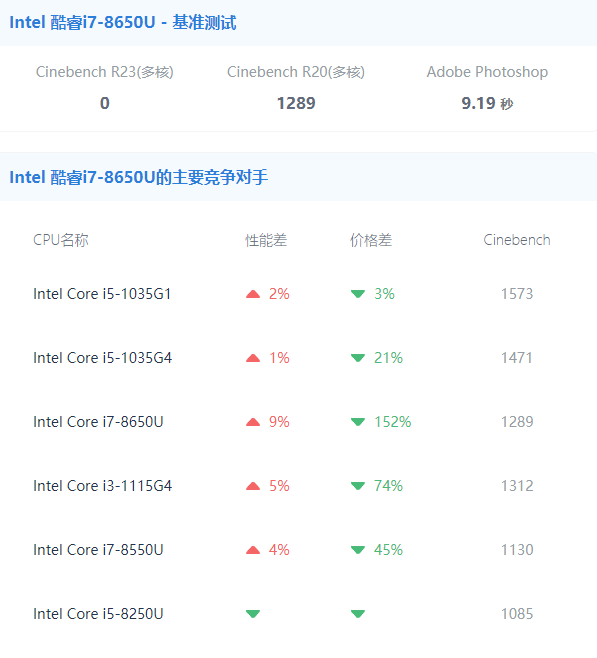Click red up arrow in i3-1115G4 row
Viewport: 597px width, 658px height.
253,486
